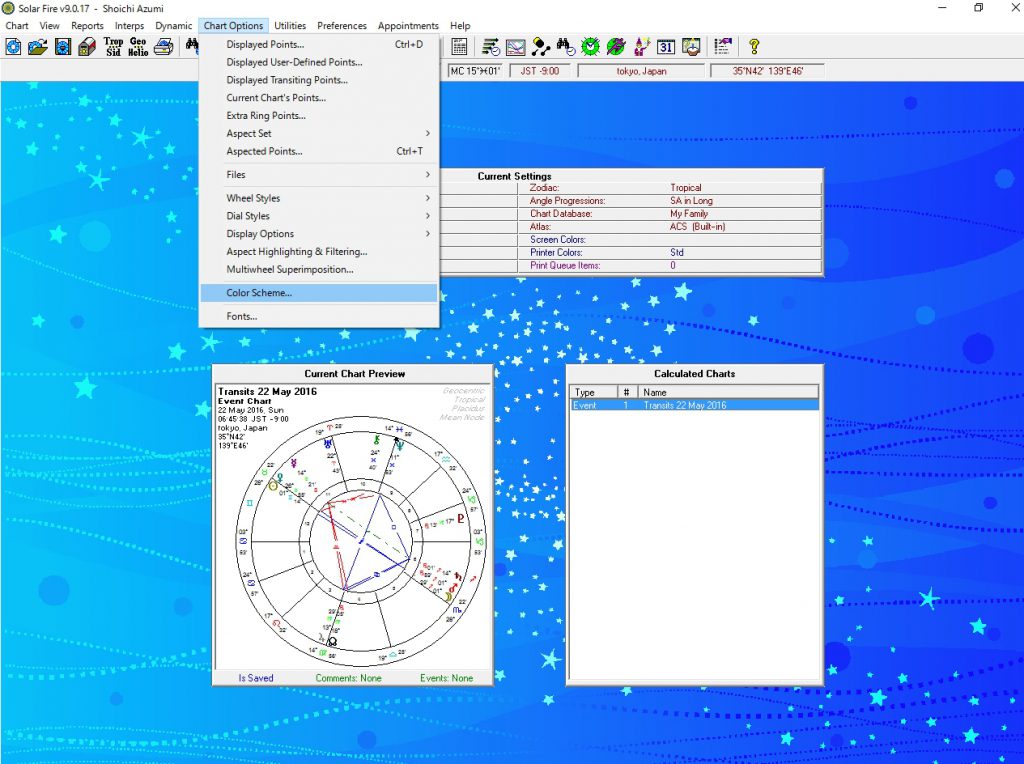Open the Preferences menu
The height and width of the screenshot is (764, 1024).
[x=342, y=26]
